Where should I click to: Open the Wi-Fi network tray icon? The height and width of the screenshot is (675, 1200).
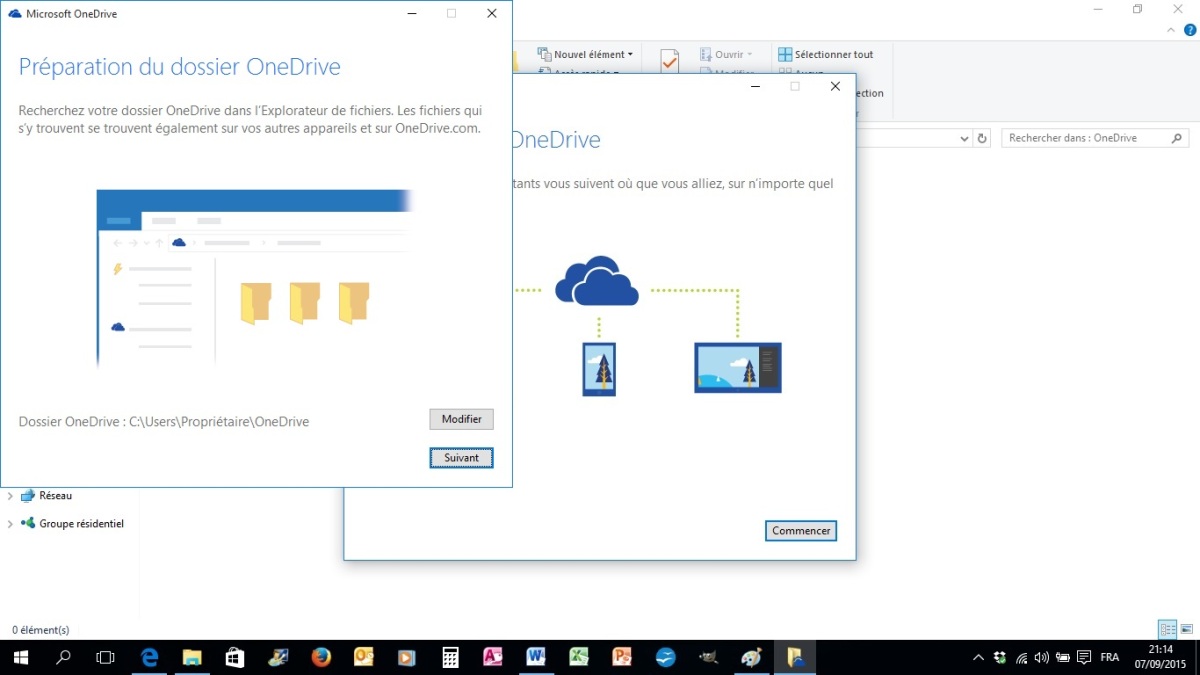coord(1022,657)
